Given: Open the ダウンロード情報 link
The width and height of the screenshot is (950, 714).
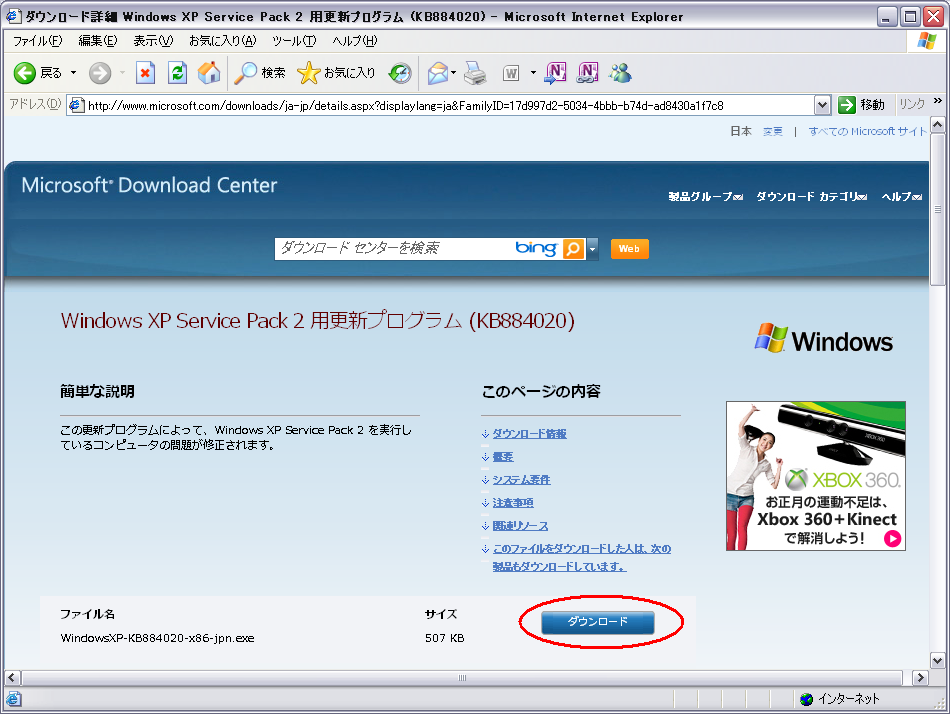Looking at the screenshot, I should tap(530, 433).
